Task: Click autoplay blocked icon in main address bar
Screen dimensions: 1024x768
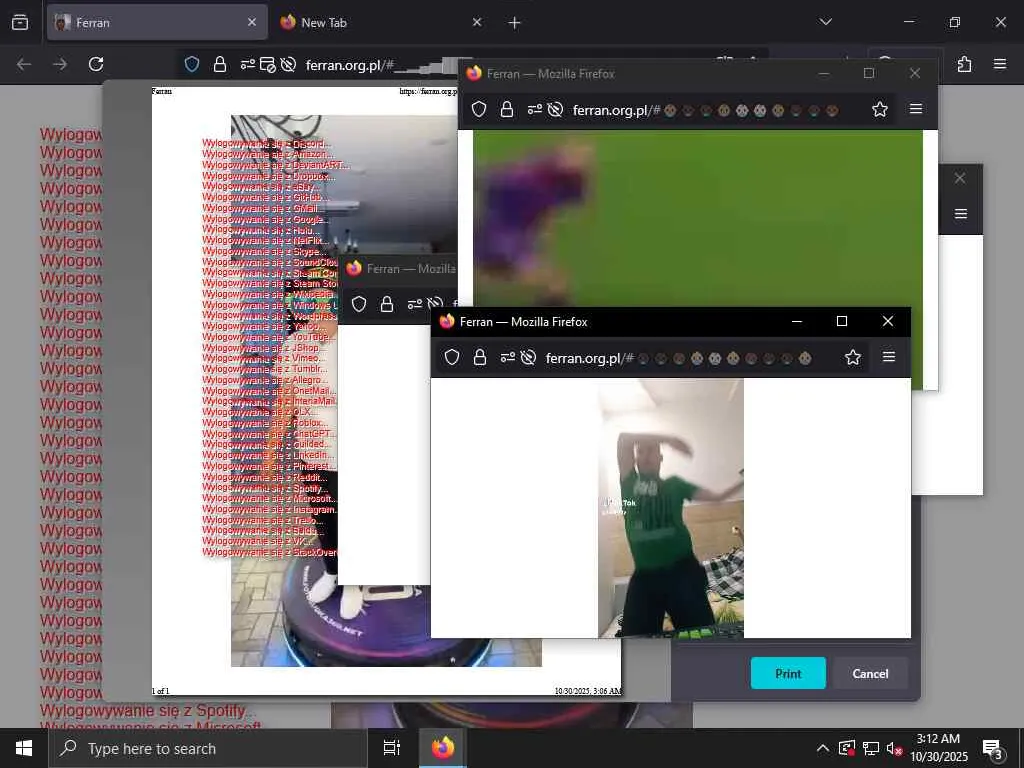Action: click(288, 64)
